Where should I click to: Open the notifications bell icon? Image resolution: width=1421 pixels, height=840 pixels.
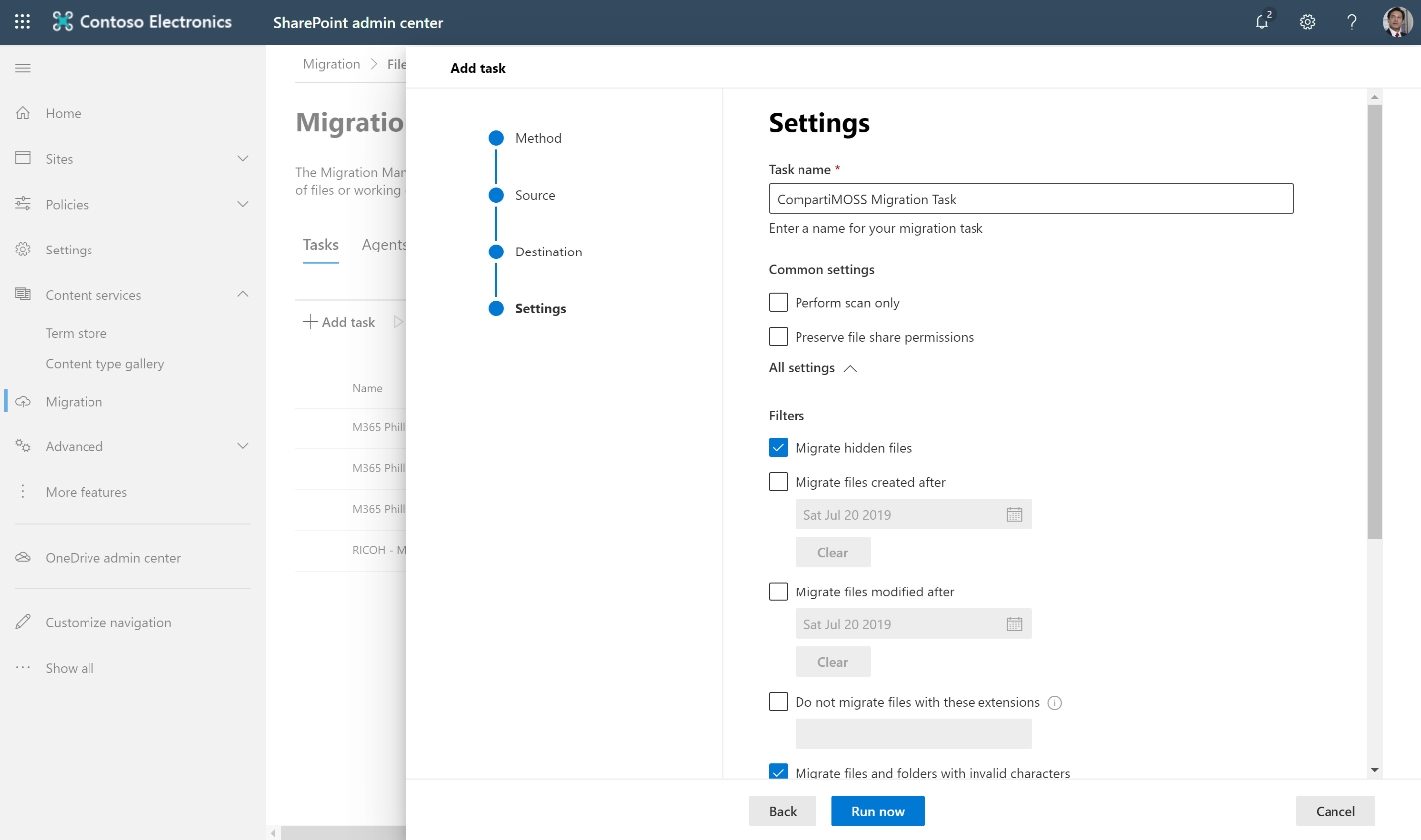(x=1262, y=21)
